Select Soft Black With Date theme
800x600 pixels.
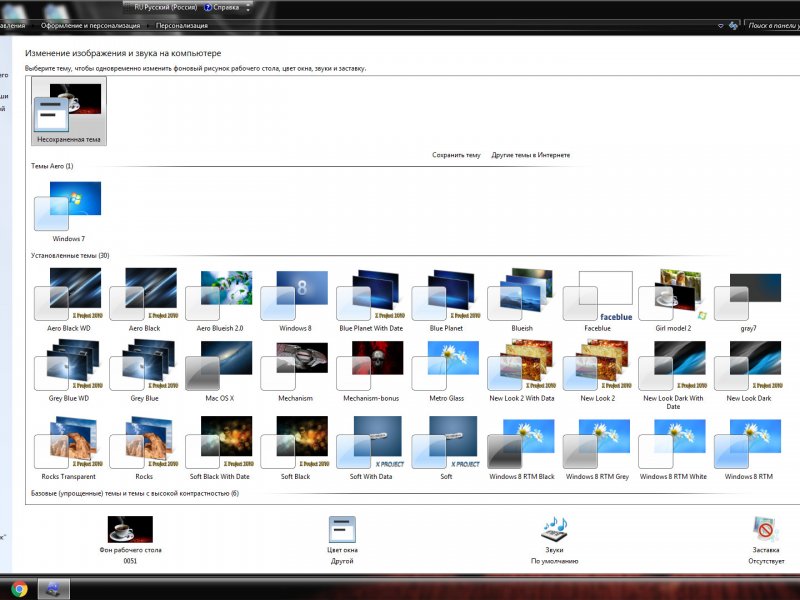click(220, 448)
